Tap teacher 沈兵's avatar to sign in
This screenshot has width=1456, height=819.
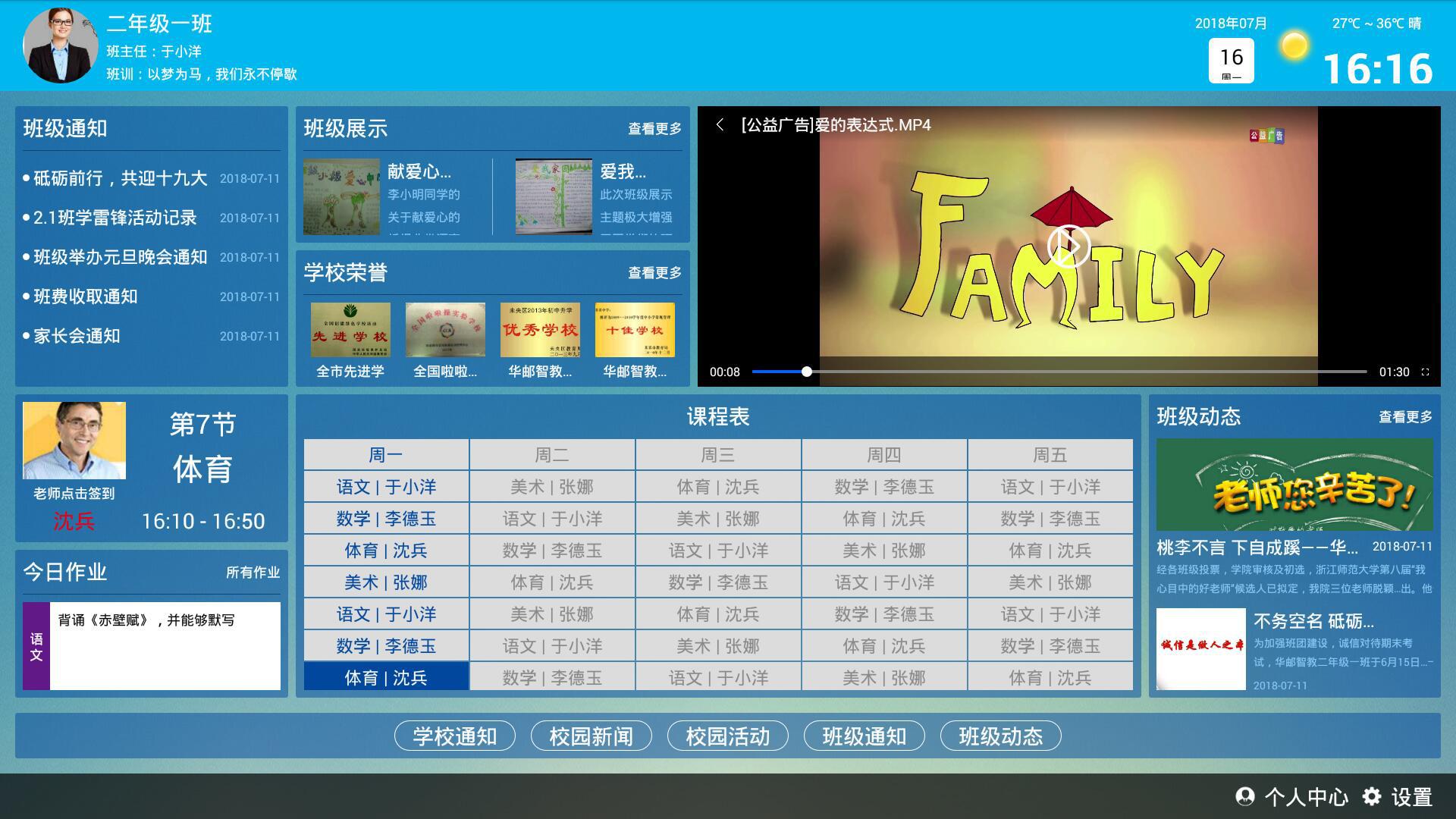coord(74,441)
